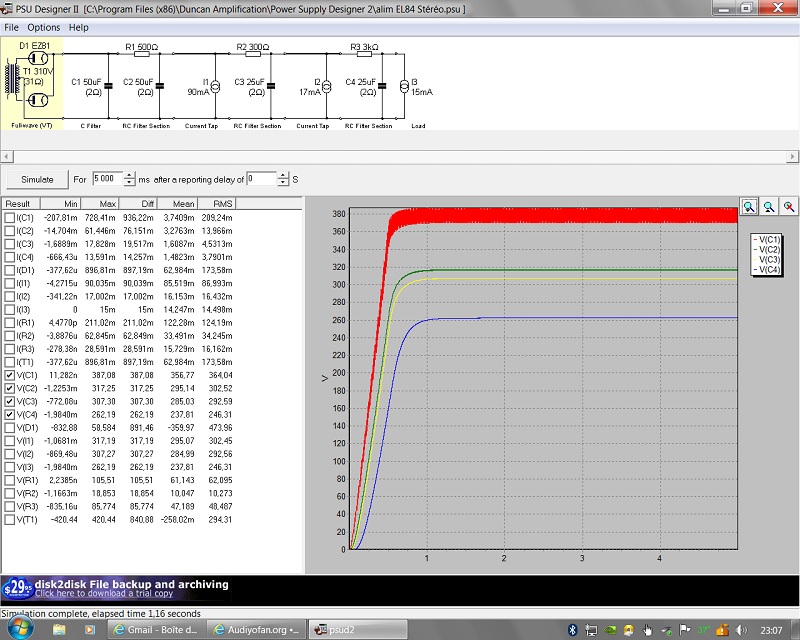
Task: Select the R2 300Ω resistor symbol
Action: [253, 54]
